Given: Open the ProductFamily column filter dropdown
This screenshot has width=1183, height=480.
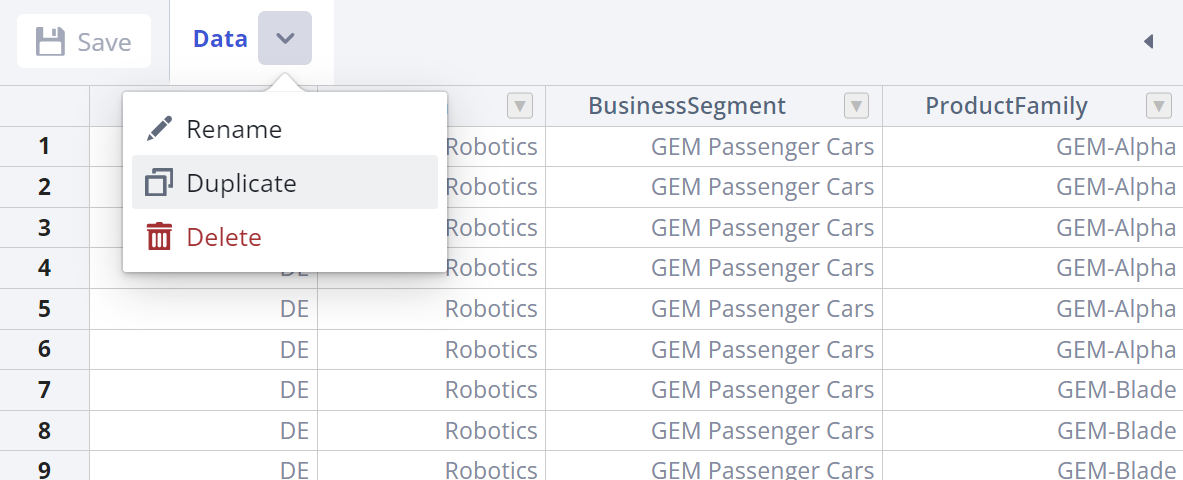Looking at the screenshot, I should 1158,106.
